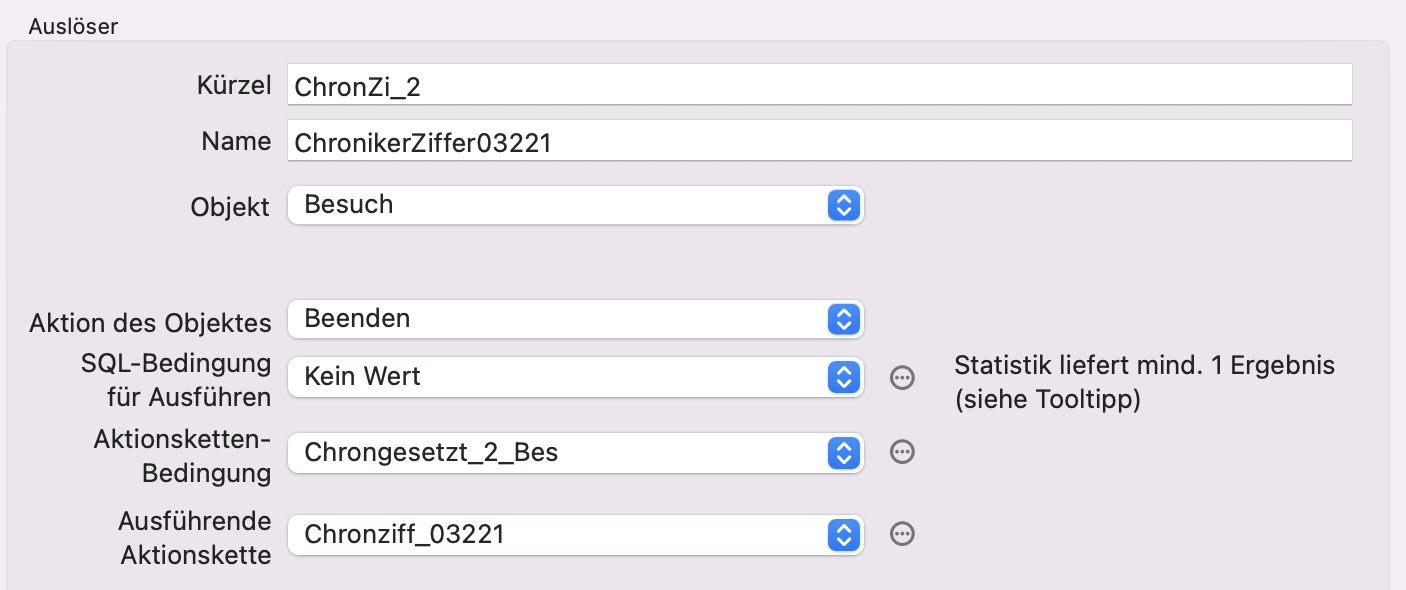The width and height of the screenshot is (1406, 590).
Task: Click the Kürzel label
Action: (234, 85)
